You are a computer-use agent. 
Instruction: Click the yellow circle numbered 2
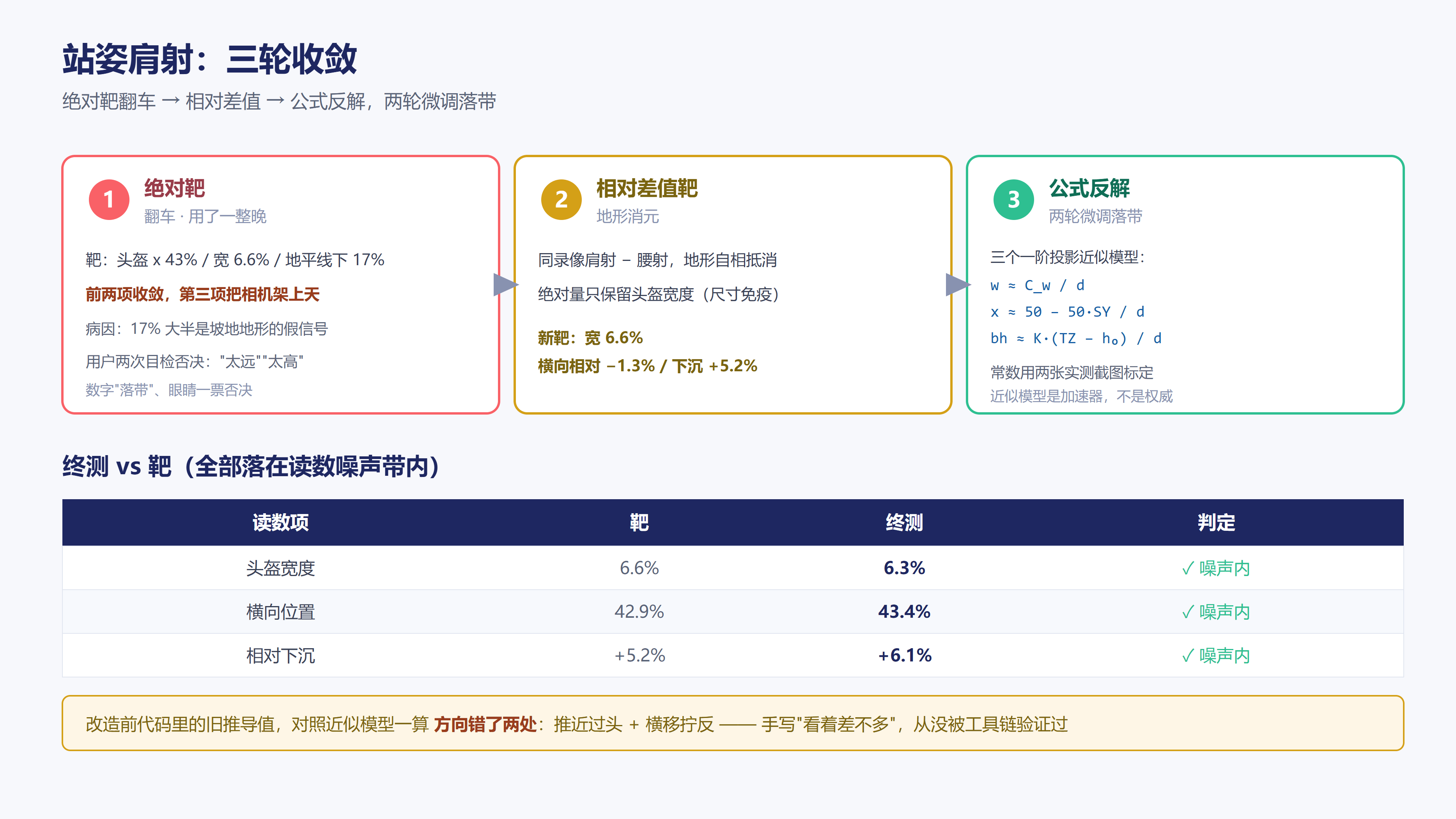tap(561, 200)
